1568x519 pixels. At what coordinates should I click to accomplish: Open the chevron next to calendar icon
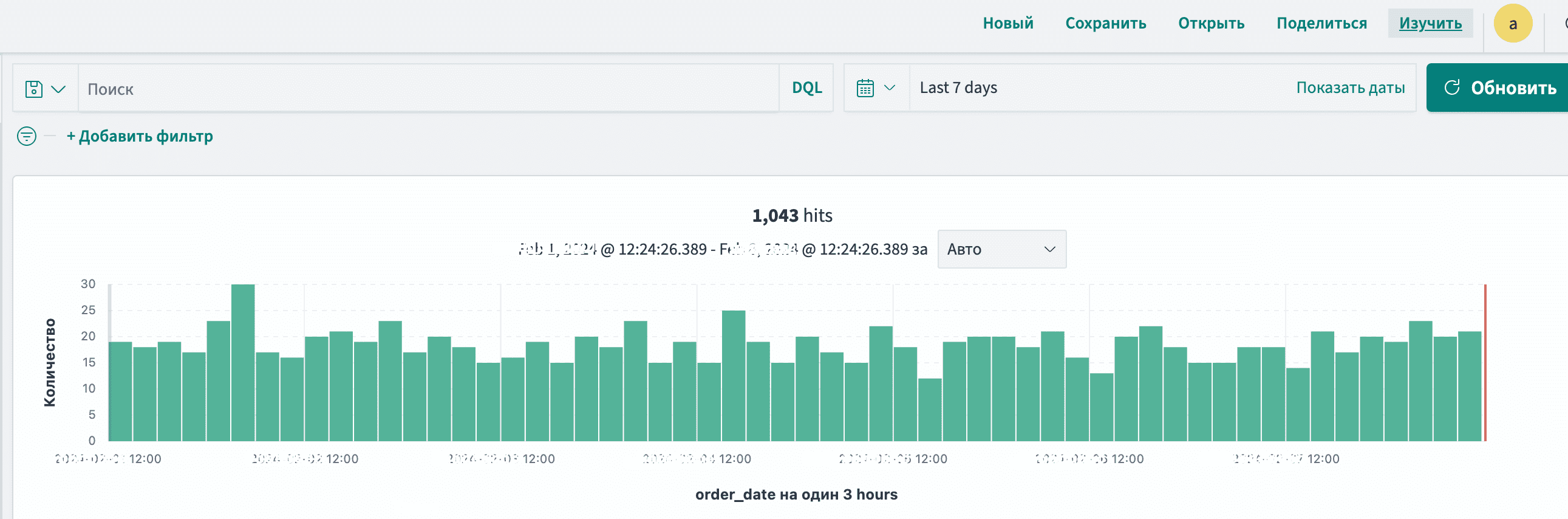coord(889,88)
